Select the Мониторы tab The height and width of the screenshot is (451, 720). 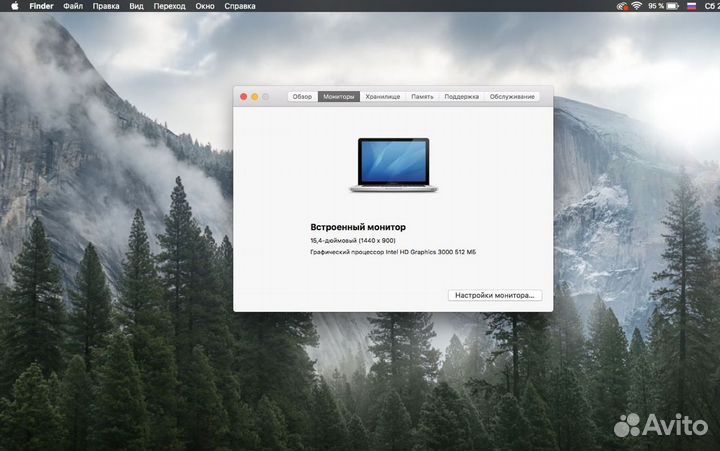point(339,96)
